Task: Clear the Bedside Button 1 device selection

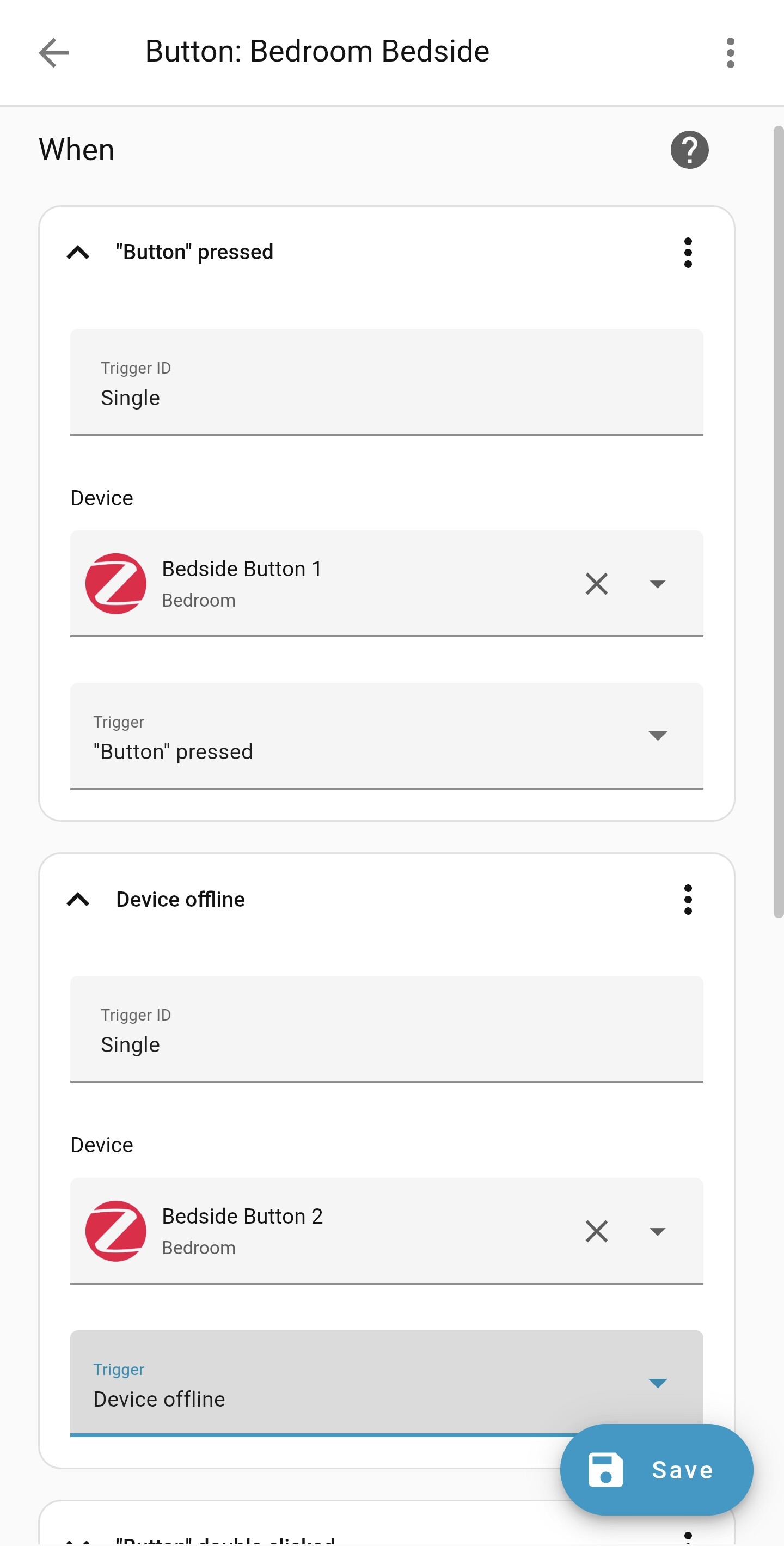Action: tap(596, 583)
